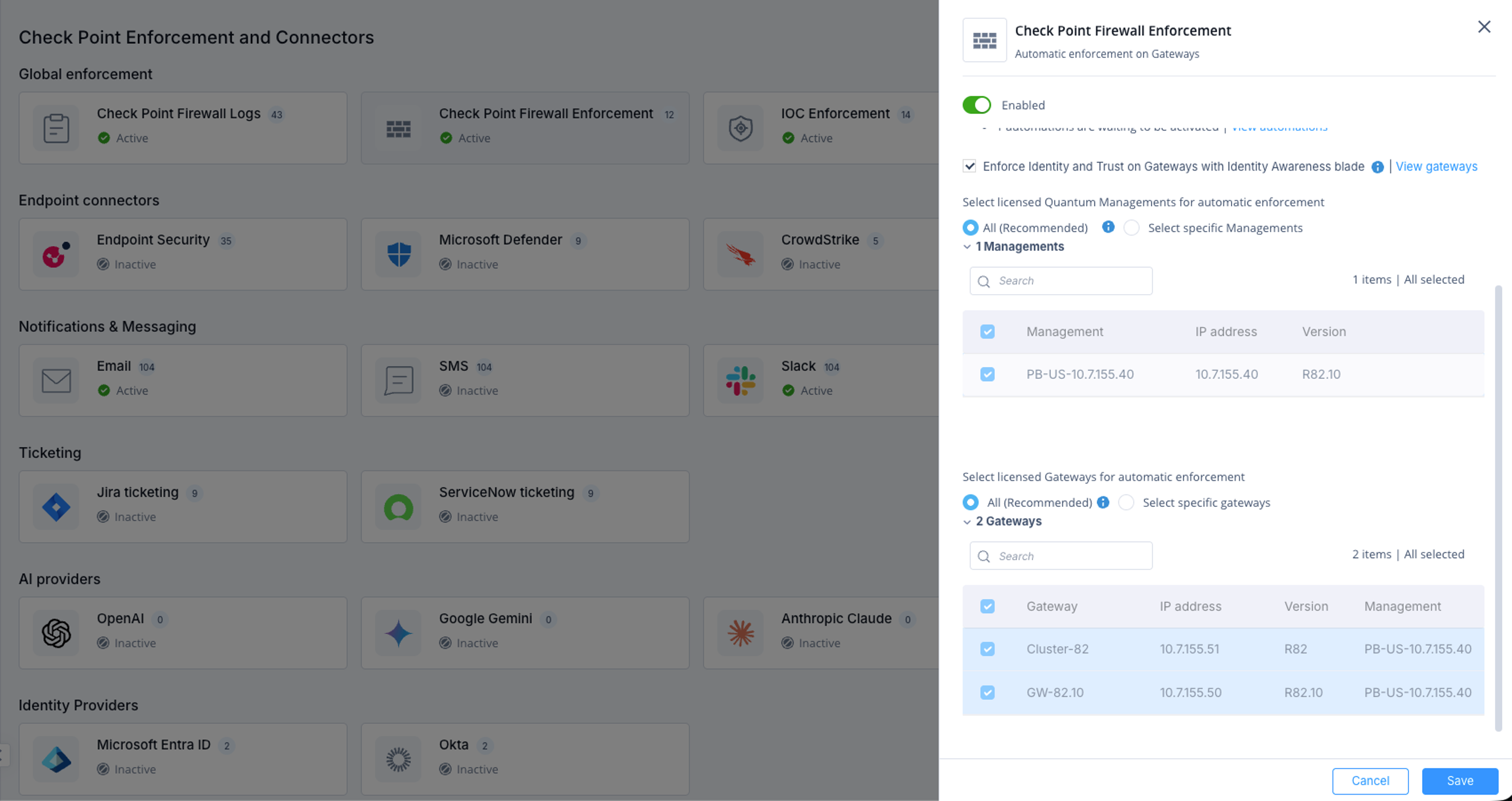1512x801 pixels.
Task: Uncheck Enforce Identity and Trust on Gateways
Action: point(969,166)
